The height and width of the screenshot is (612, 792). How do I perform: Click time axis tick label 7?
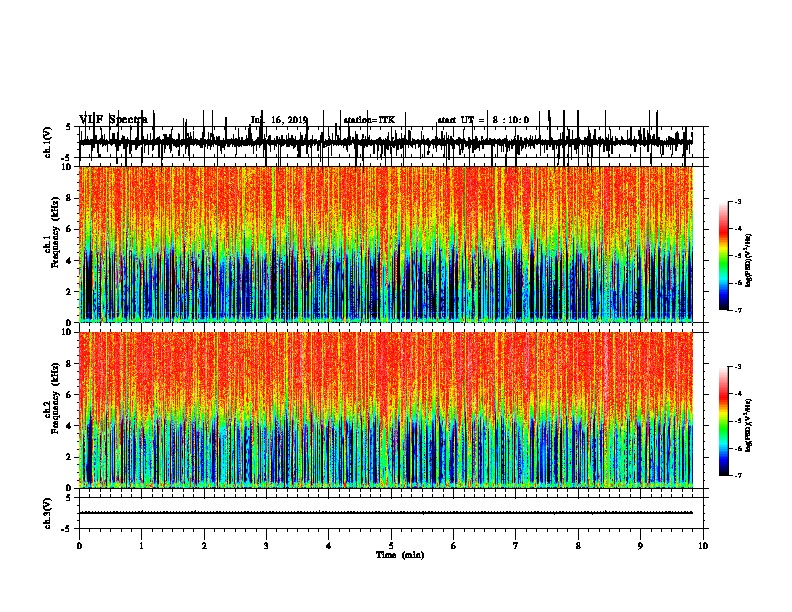click(516, 546)
